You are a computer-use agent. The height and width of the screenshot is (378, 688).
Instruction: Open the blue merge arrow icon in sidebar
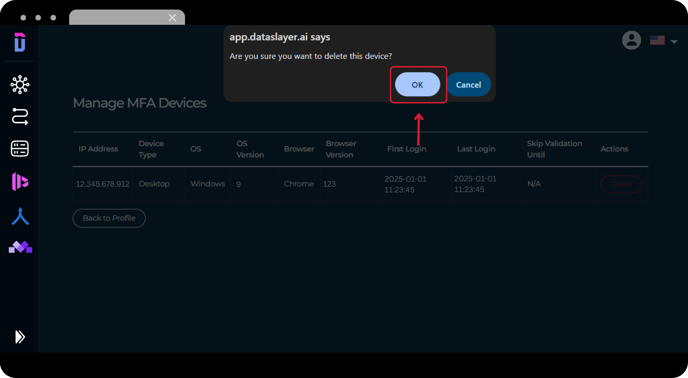(20, 216)
